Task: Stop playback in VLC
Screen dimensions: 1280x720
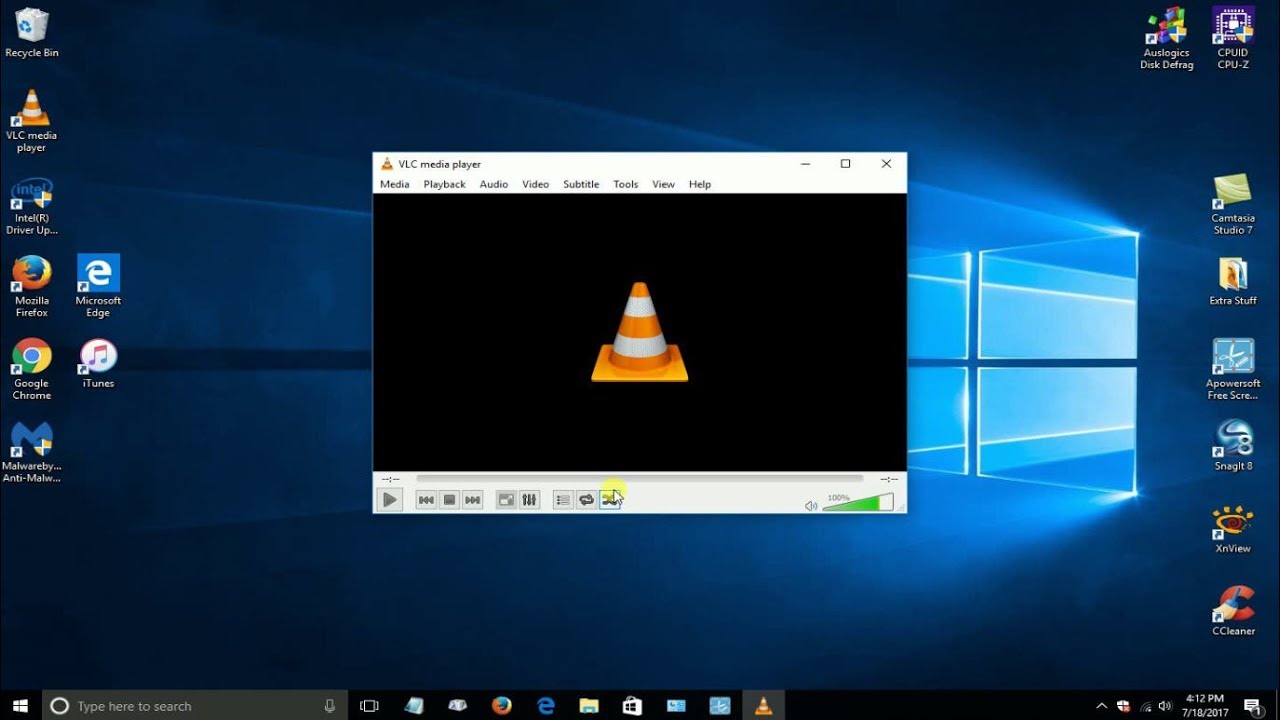Action: [x=450, y=499]
